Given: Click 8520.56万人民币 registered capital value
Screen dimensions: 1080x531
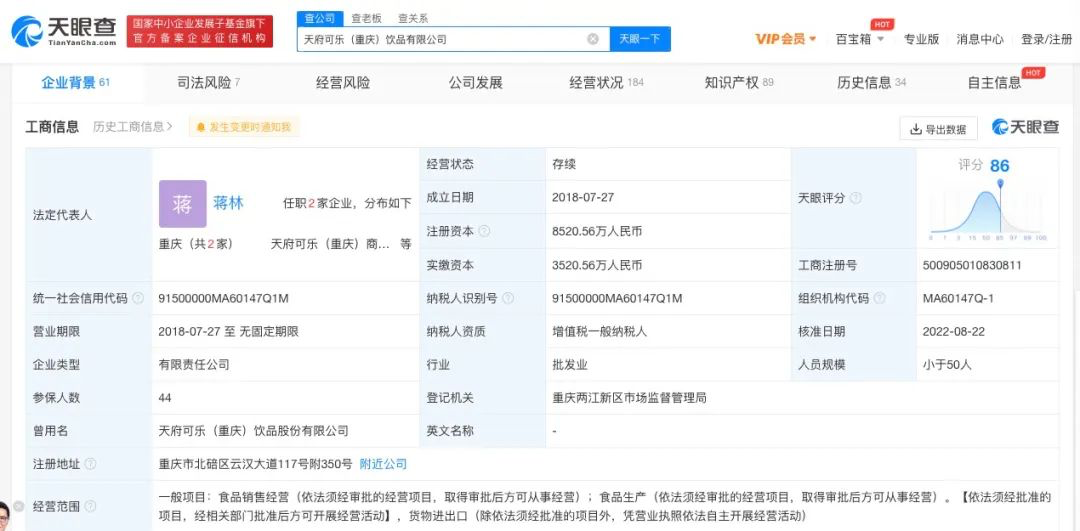Looking at the screenshot, I should (596, 231).
